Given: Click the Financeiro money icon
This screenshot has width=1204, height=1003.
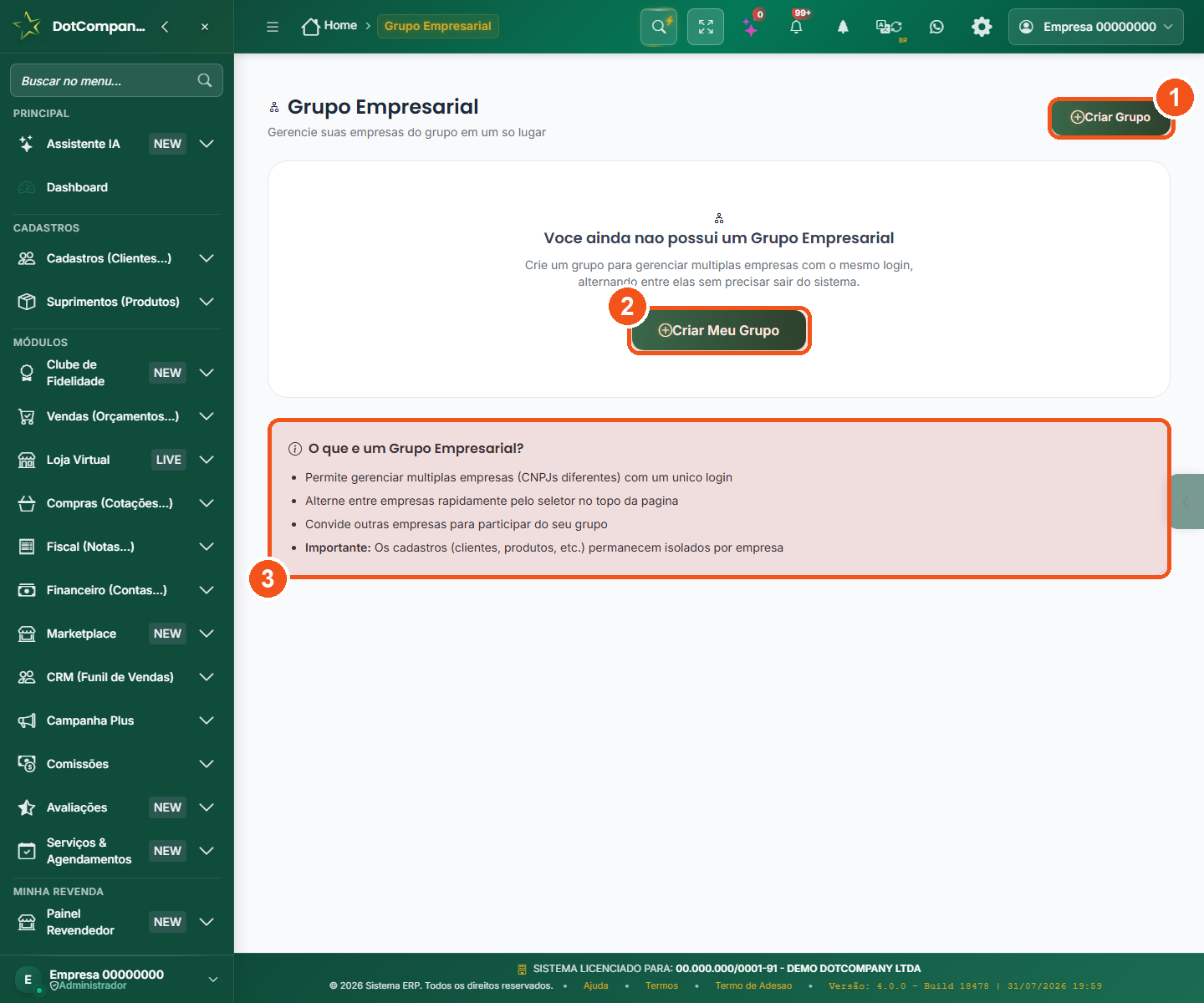Looking at the screenshot, I should click(27, 590).
